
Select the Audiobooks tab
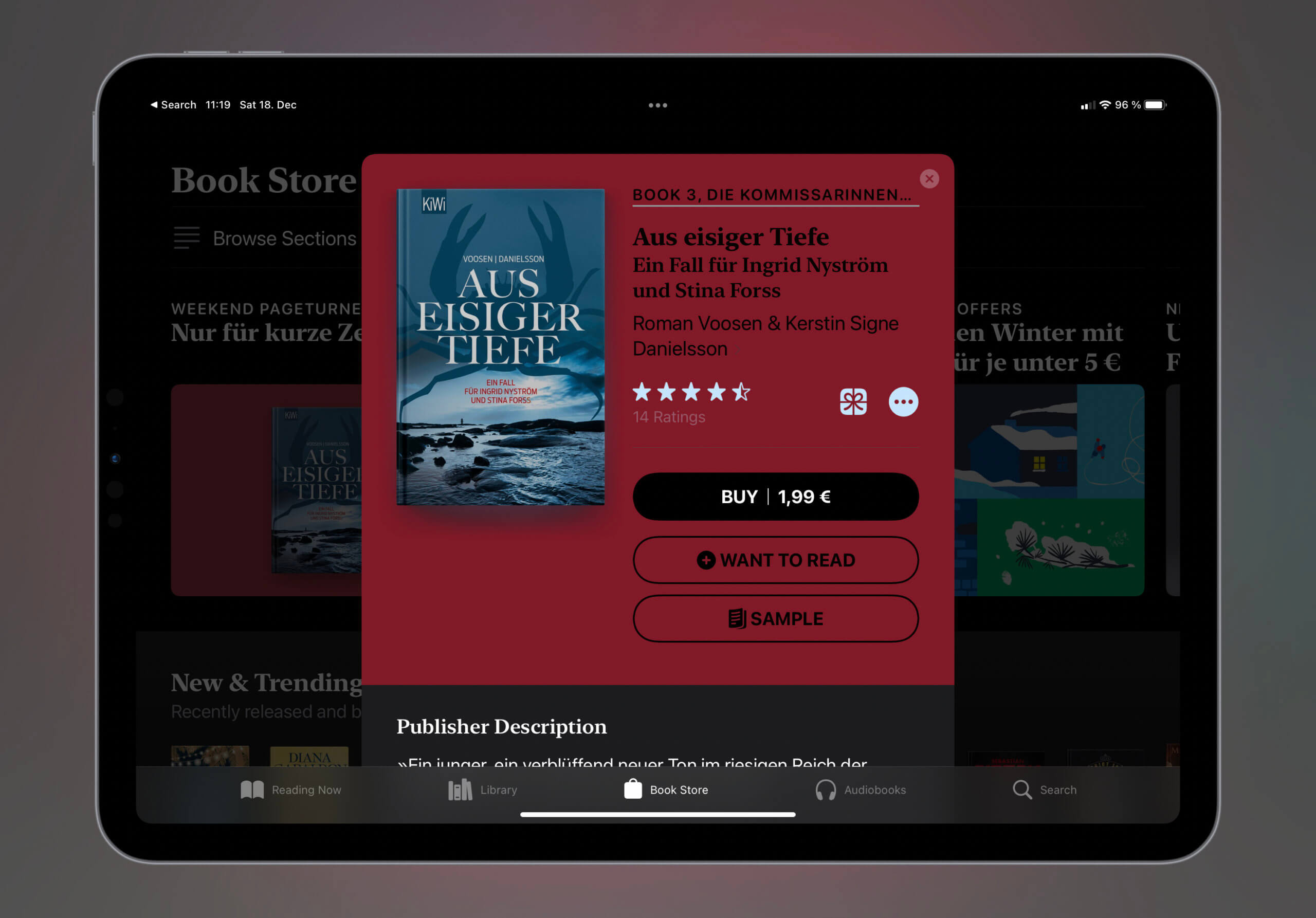[861, 790]
